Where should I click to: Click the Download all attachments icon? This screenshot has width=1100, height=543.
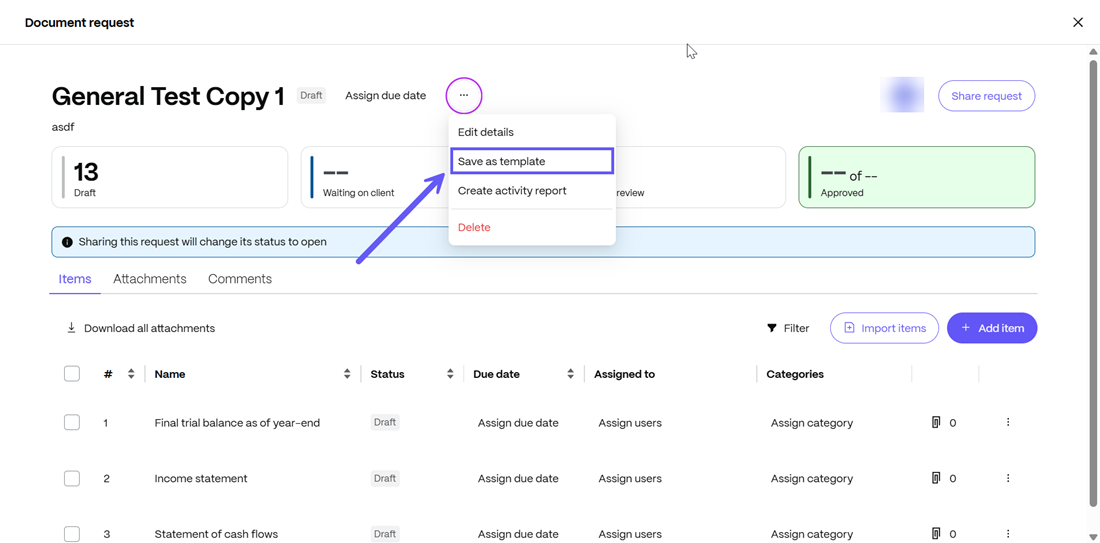[71, 328]
